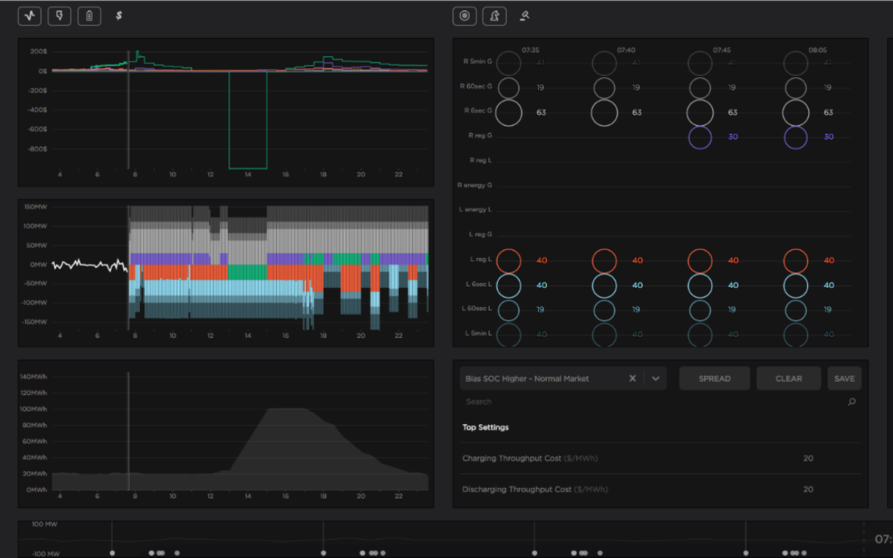Click the Charging Throughput Cost label

pos(530,458)
